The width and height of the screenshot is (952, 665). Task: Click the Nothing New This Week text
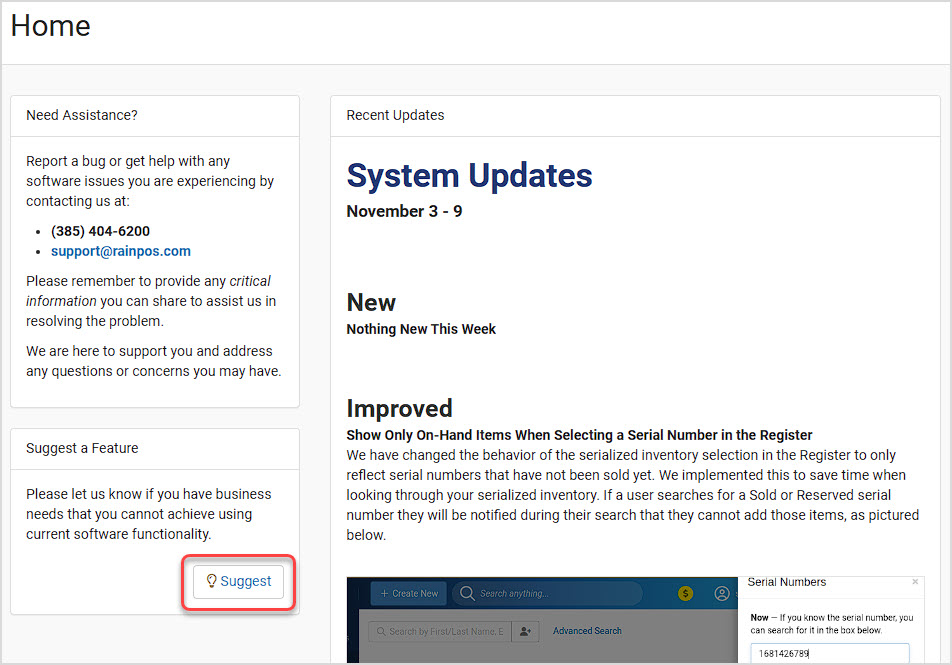point(421,329)
